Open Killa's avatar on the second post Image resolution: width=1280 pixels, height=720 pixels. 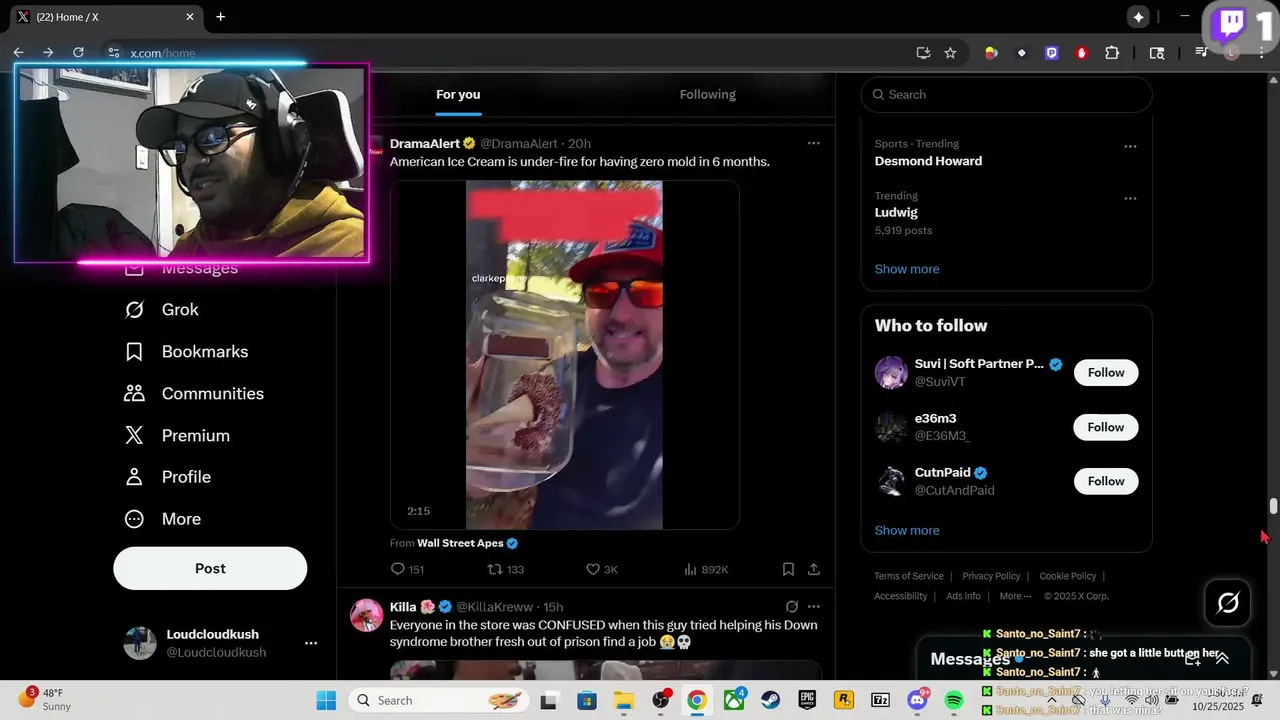tap(367, 615)
